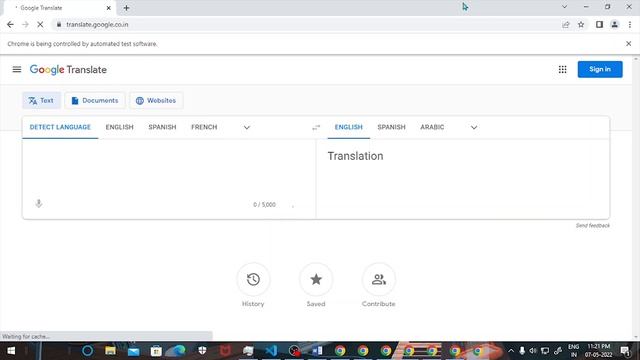Set target language to English
The height and width of the screenshot is (360, 640).
coord(349,127)
